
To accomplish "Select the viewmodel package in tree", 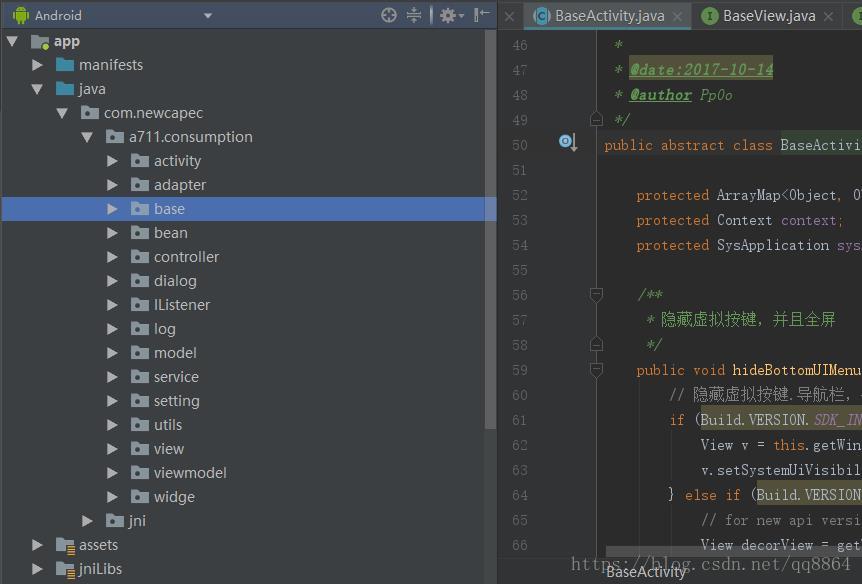I will [x=190, y=473].
